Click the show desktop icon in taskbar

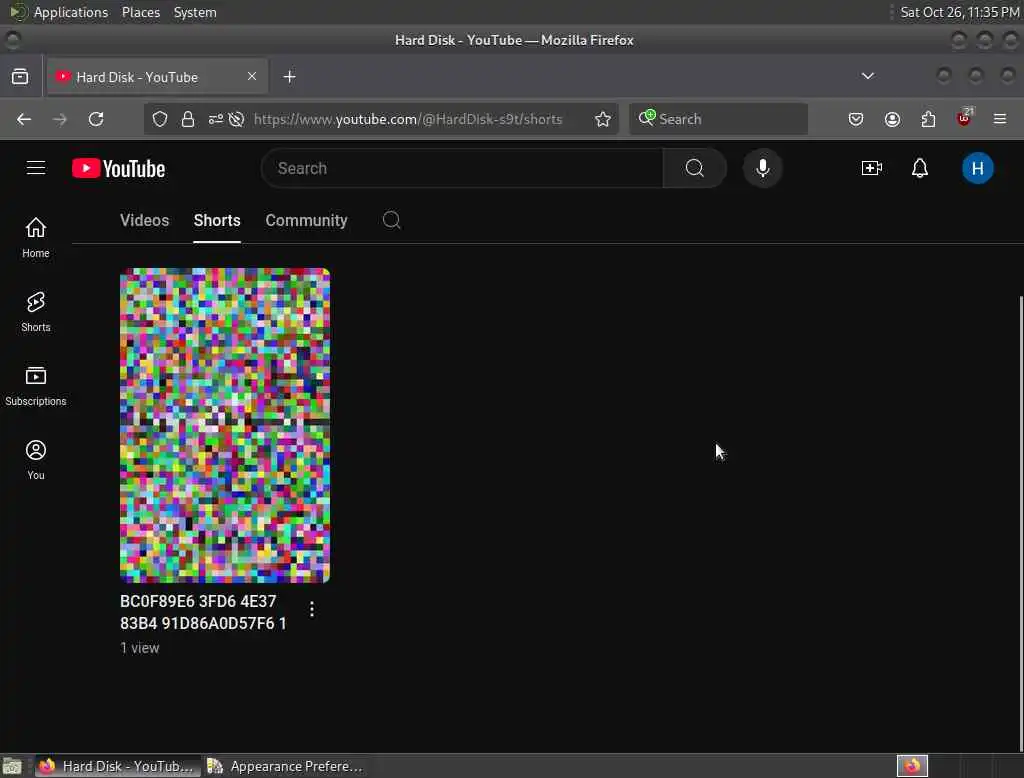(12, 766)
